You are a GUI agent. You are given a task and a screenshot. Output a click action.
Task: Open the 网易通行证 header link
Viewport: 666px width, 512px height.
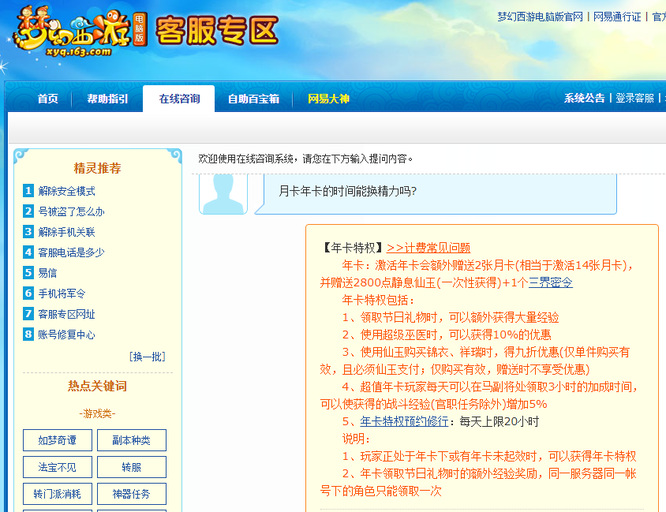coord(617,17)
